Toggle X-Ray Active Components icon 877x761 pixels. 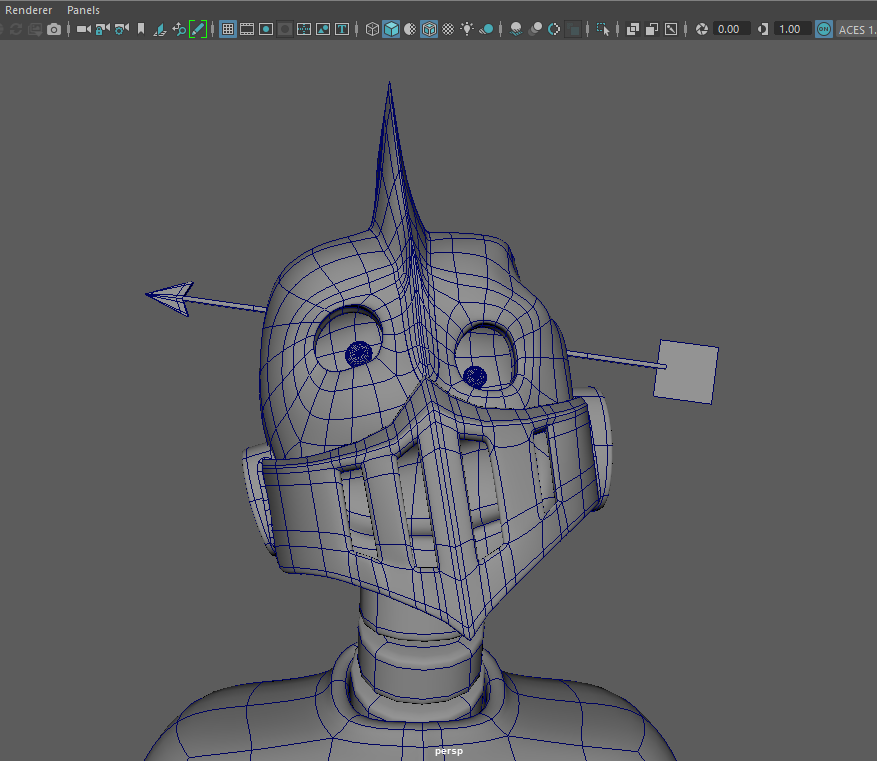(652, 29)
